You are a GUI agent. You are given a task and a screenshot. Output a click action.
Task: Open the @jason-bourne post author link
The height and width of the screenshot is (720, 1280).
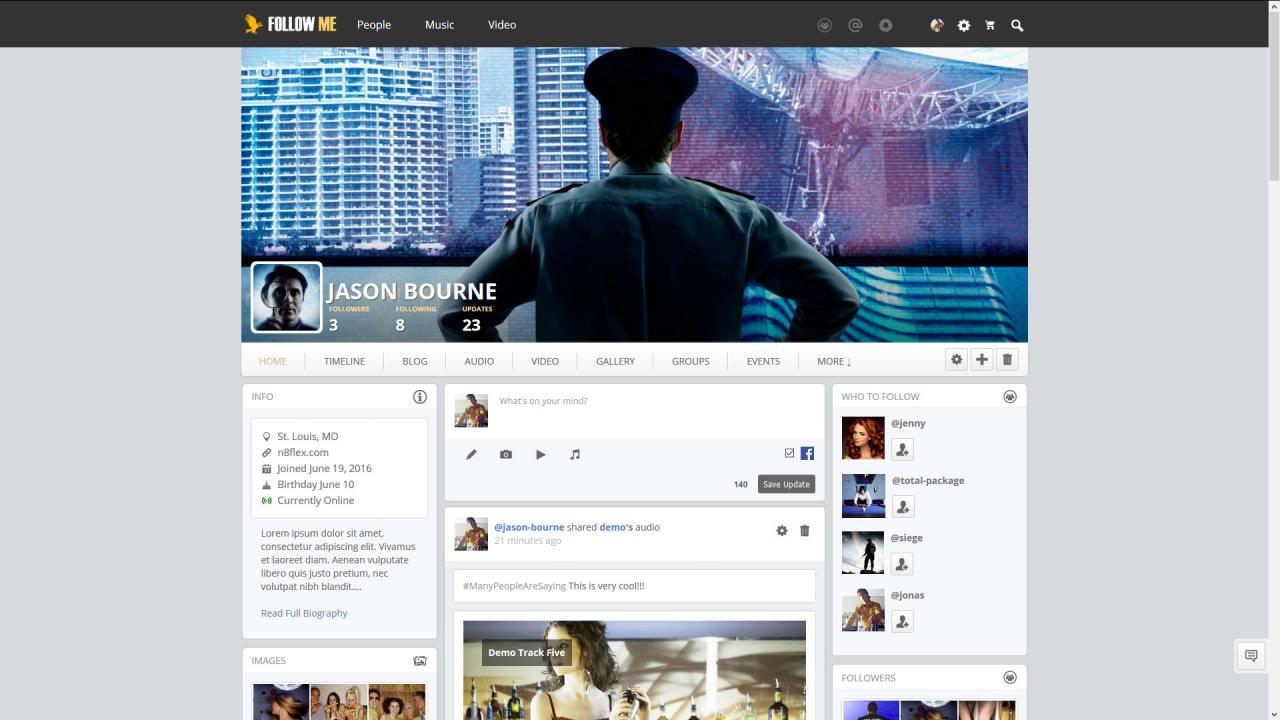click(529, 527)
